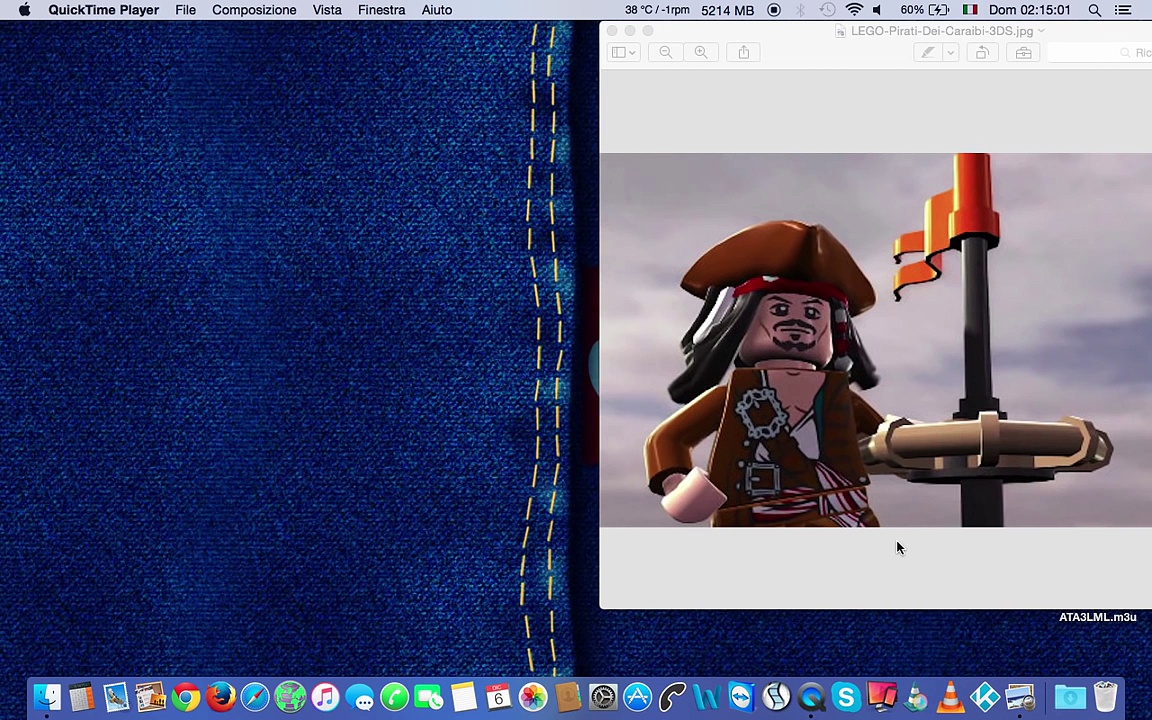Open VLC from the dock
Image resolution: width=1152 pixels, height=720 pixels.
coord(950,696)
